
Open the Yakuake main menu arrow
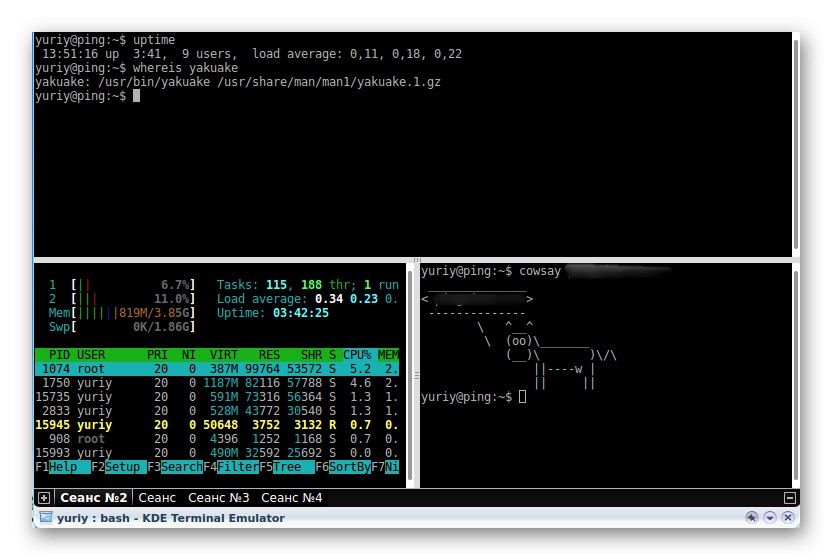770,517
